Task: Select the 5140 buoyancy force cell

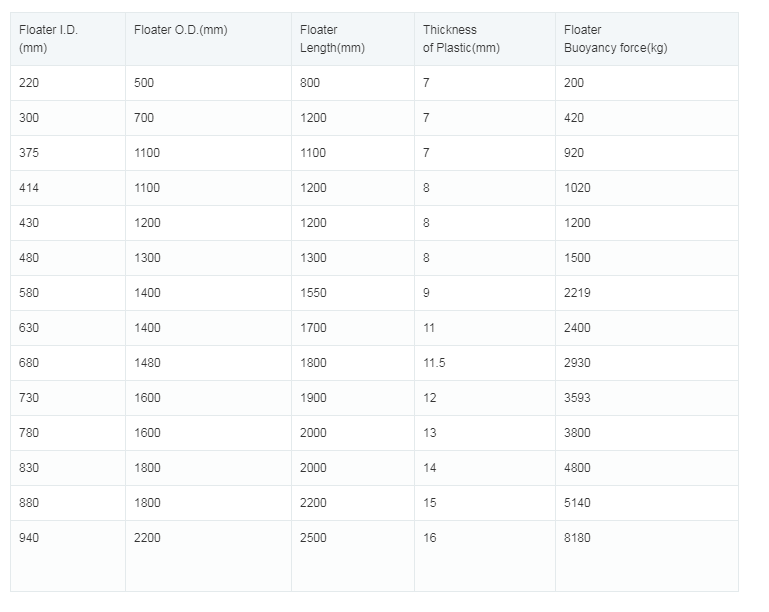Action: (x=577, y=503)
